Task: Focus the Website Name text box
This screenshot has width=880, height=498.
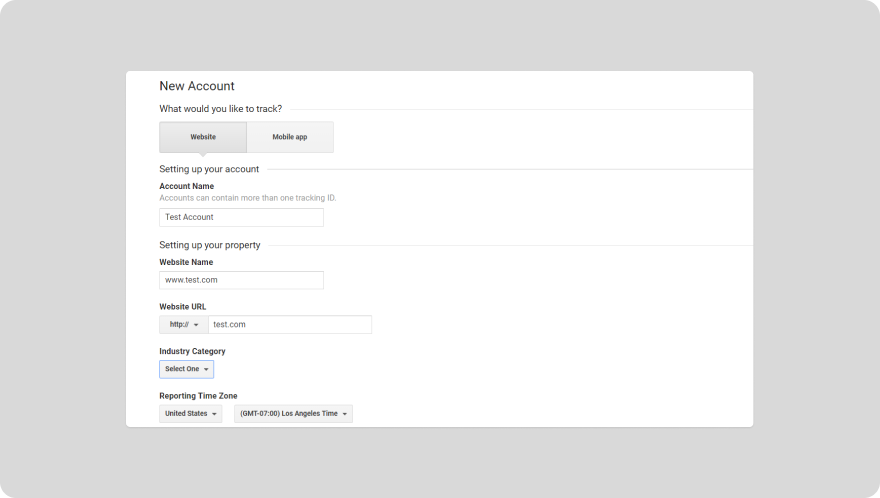Action: point(241,280)
